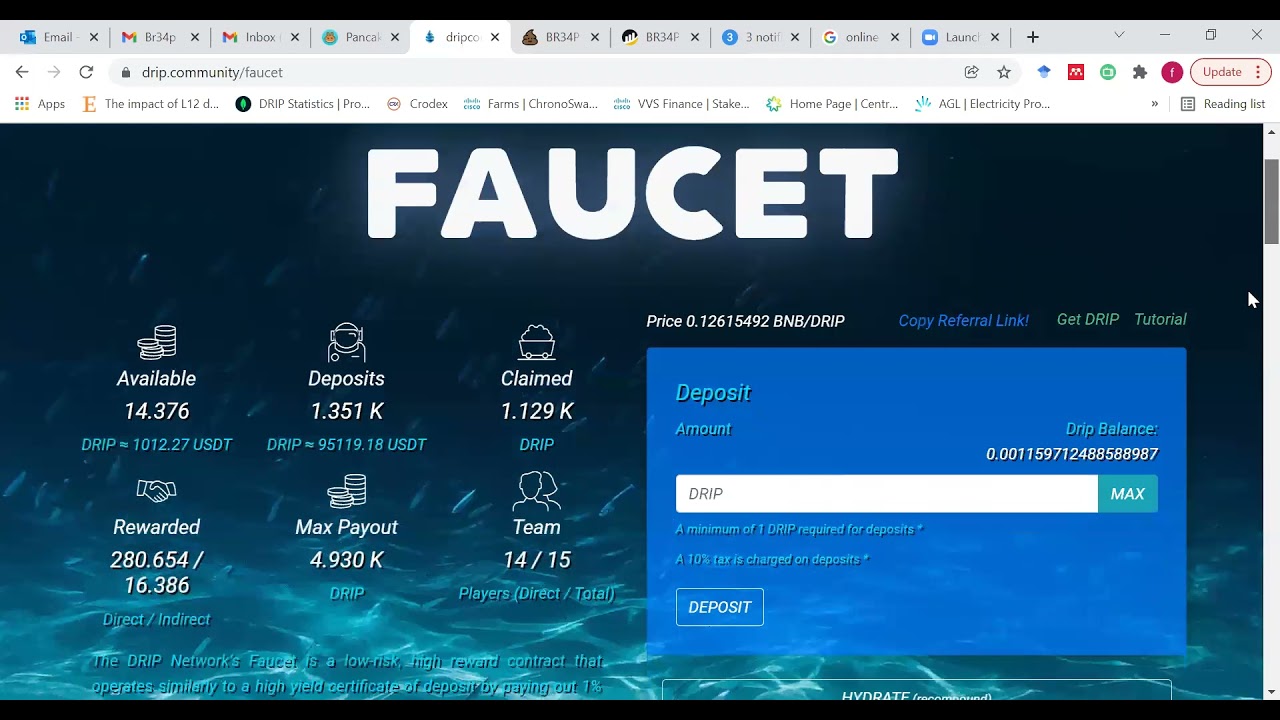Focus the DRIP amount input field
Image resolution: width=1280 pixels, height=720 pixels.
point(887,494)
